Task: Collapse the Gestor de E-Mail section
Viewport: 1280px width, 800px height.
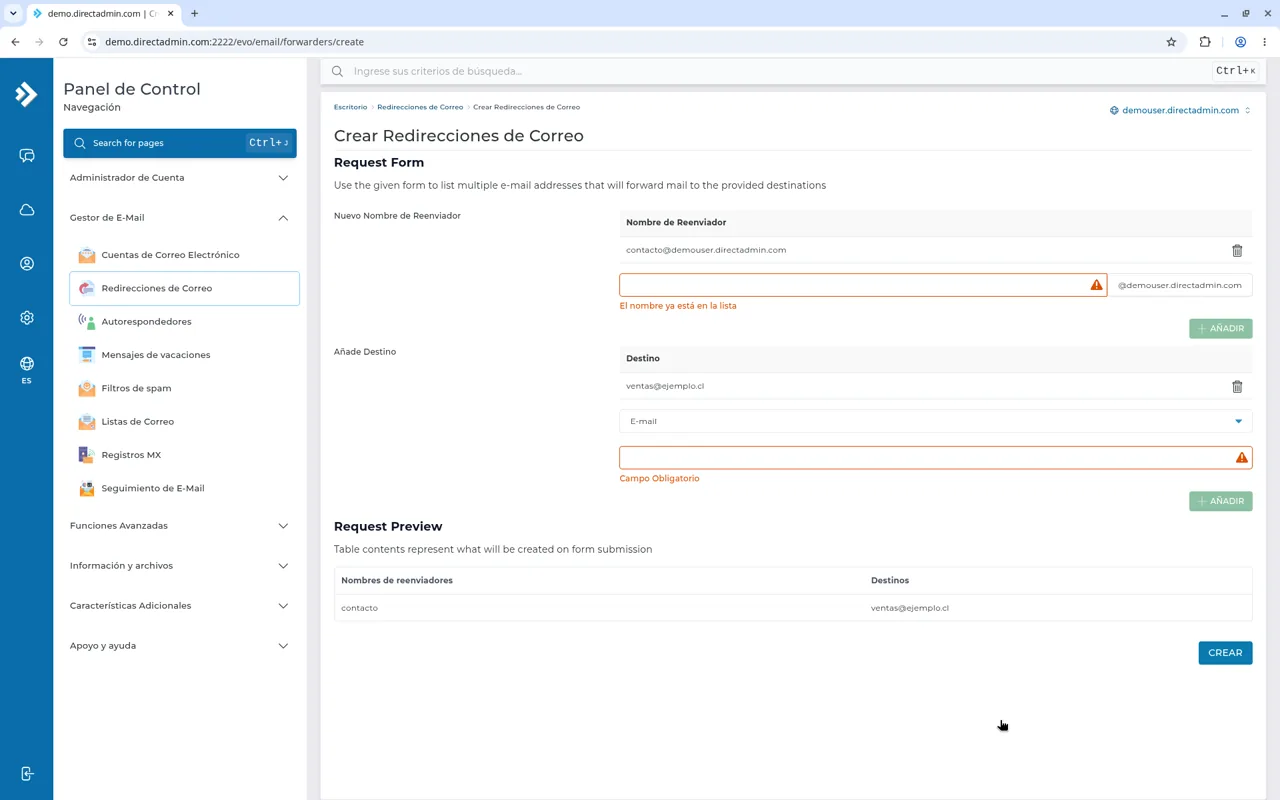Action: pyautogui.click(x=180, y=218)
